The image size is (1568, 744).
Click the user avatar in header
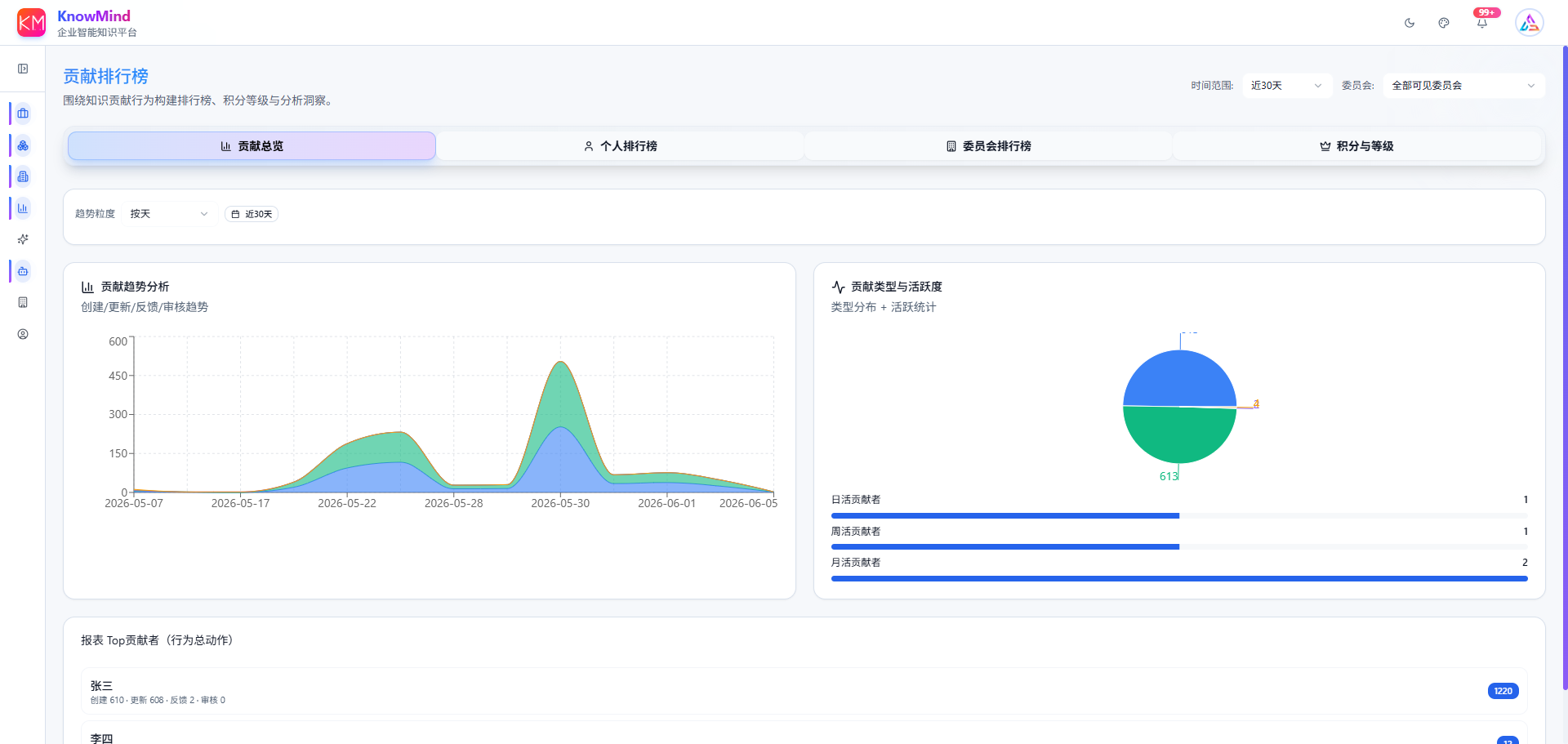click(x=1529, y=23)
